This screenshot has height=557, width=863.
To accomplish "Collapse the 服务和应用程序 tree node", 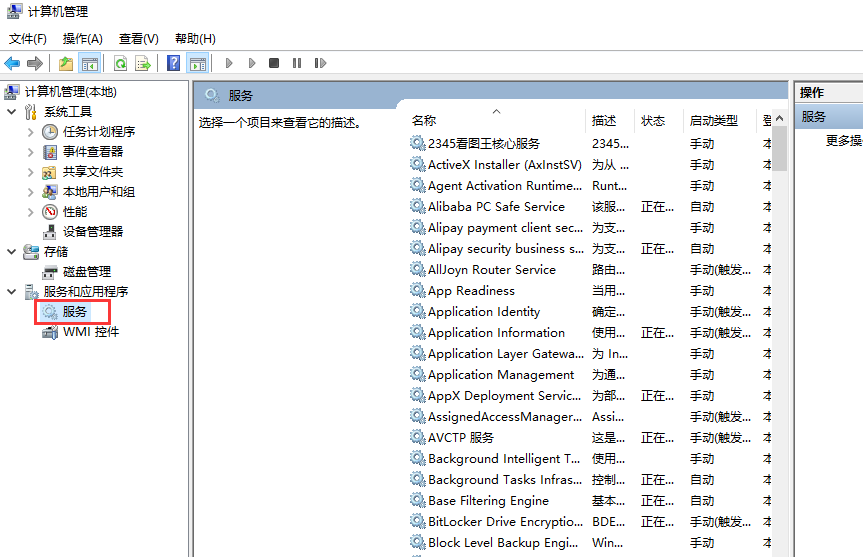I will [11, 292].
